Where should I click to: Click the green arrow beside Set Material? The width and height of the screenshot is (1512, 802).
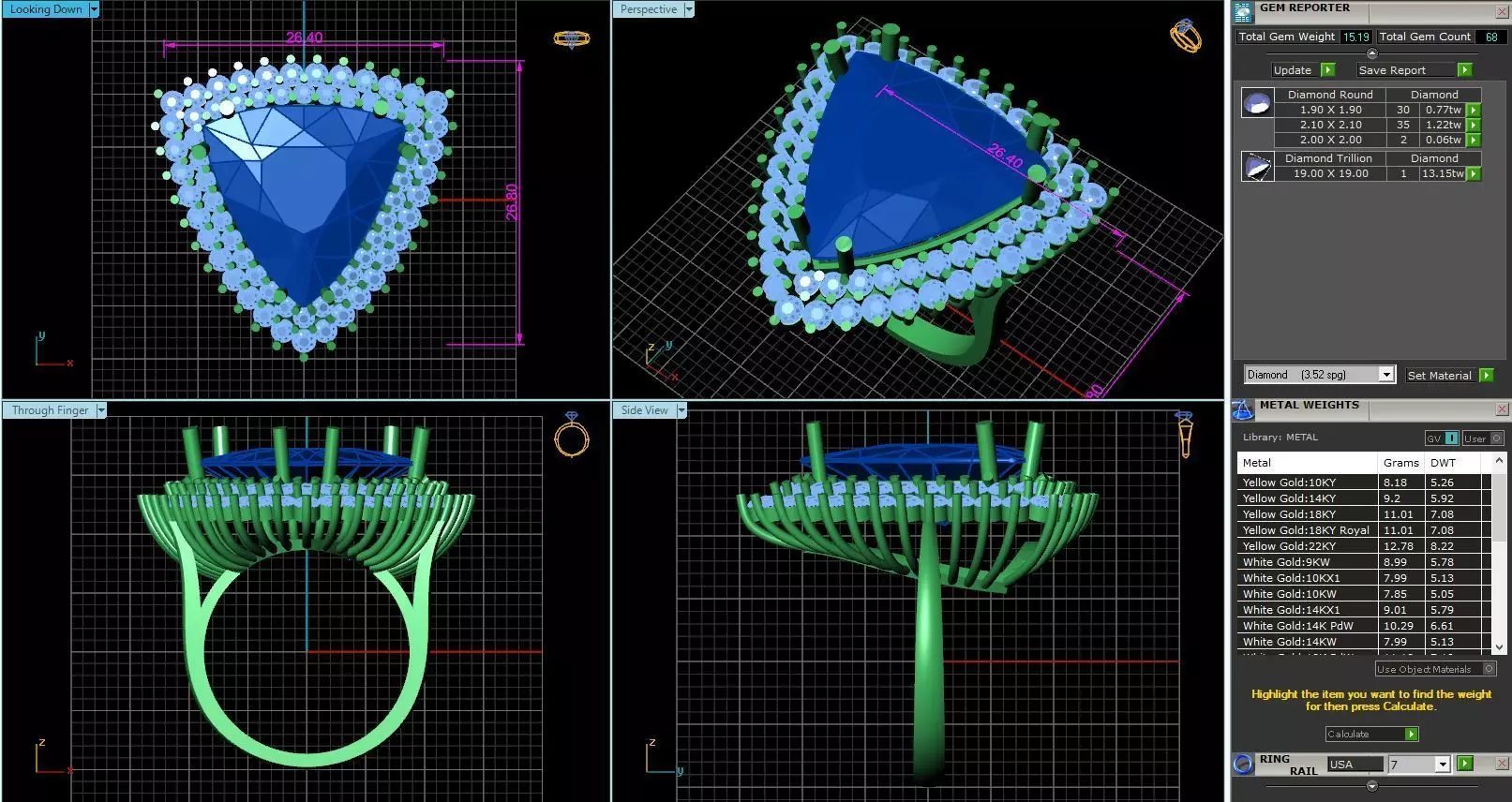coord(1486,376)
